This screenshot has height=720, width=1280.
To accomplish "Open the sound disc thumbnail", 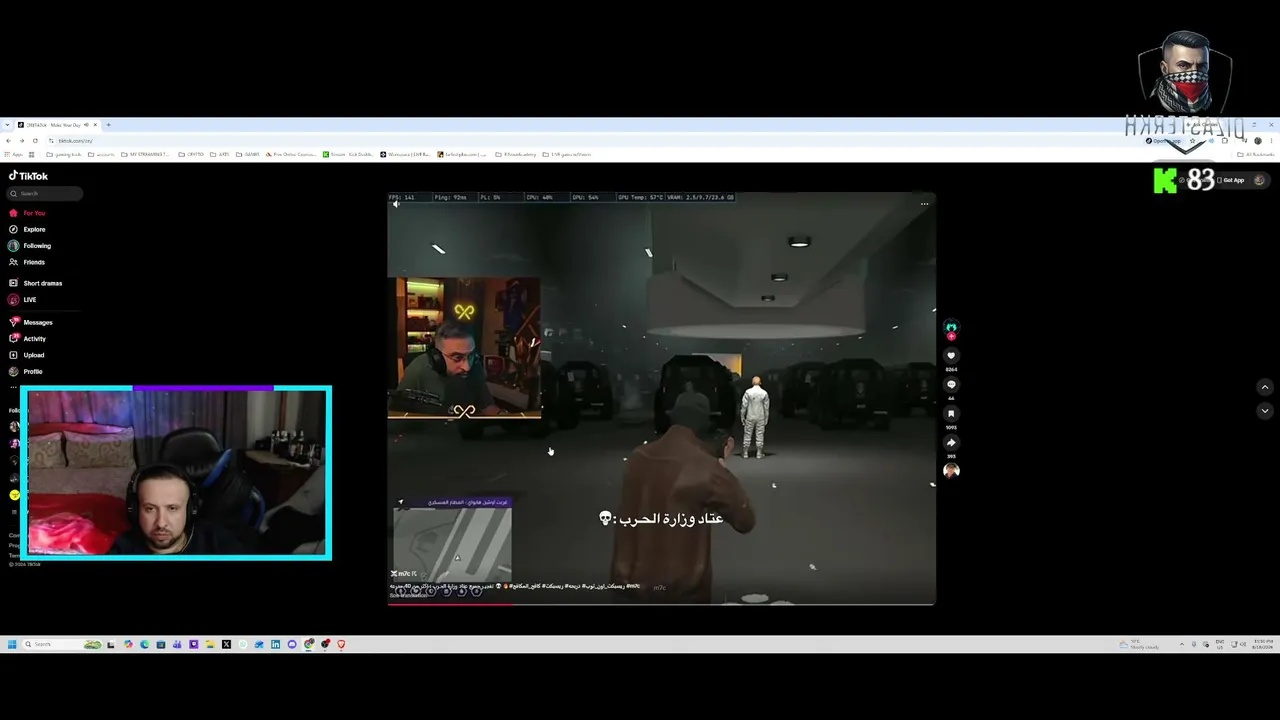I will coord(951,470).
